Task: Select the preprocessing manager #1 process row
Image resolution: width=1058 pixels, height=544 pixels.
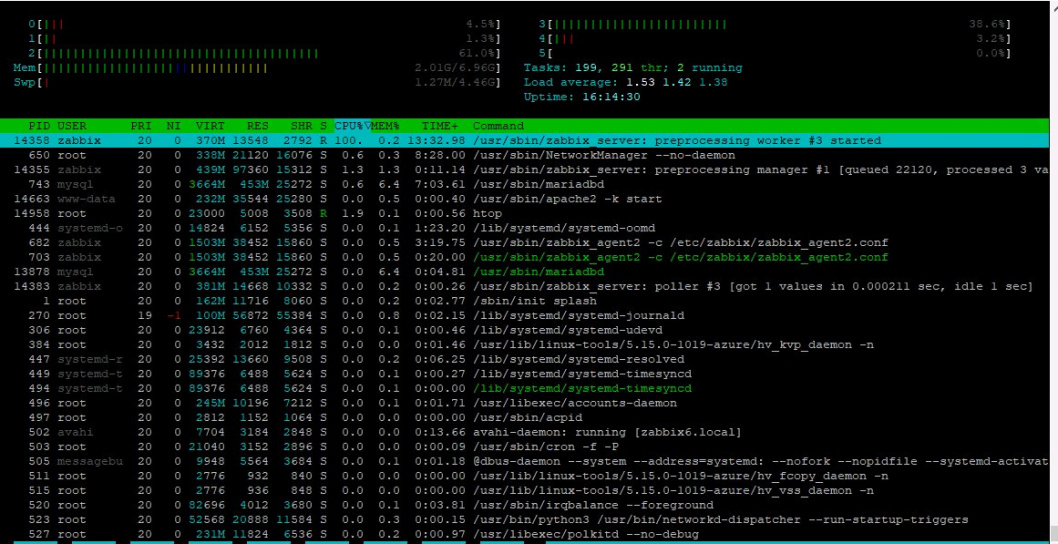Action: pos(525,170)
